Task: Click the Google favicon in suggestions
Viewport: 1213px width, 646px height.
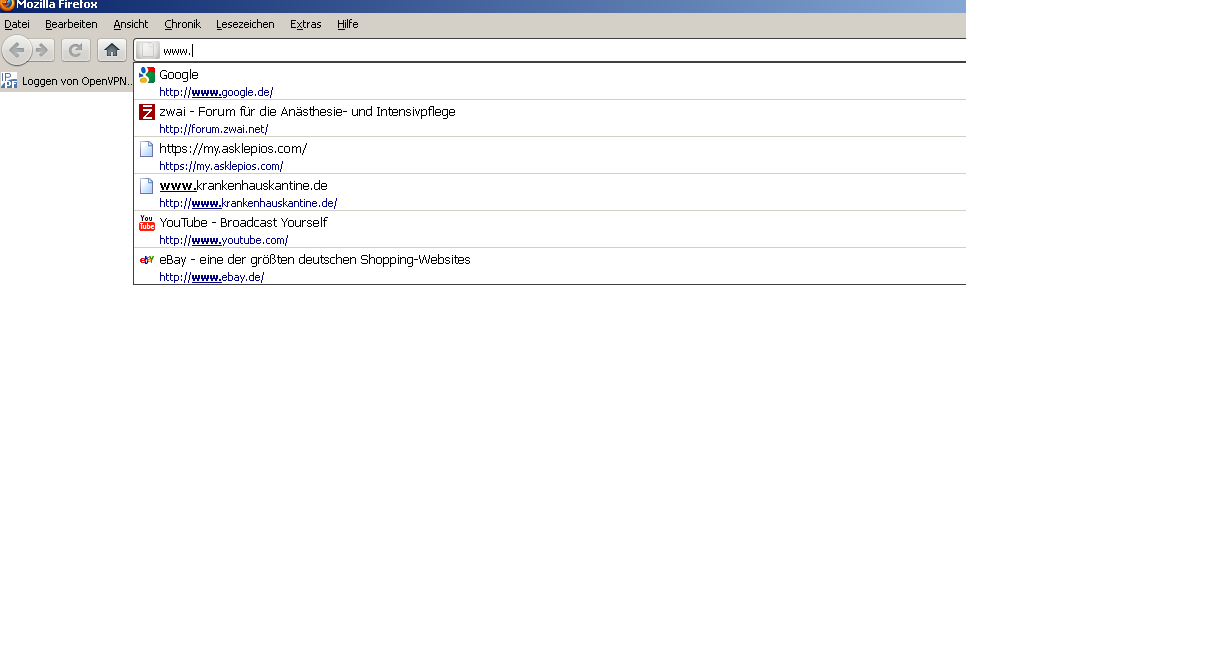Action: 147,75
